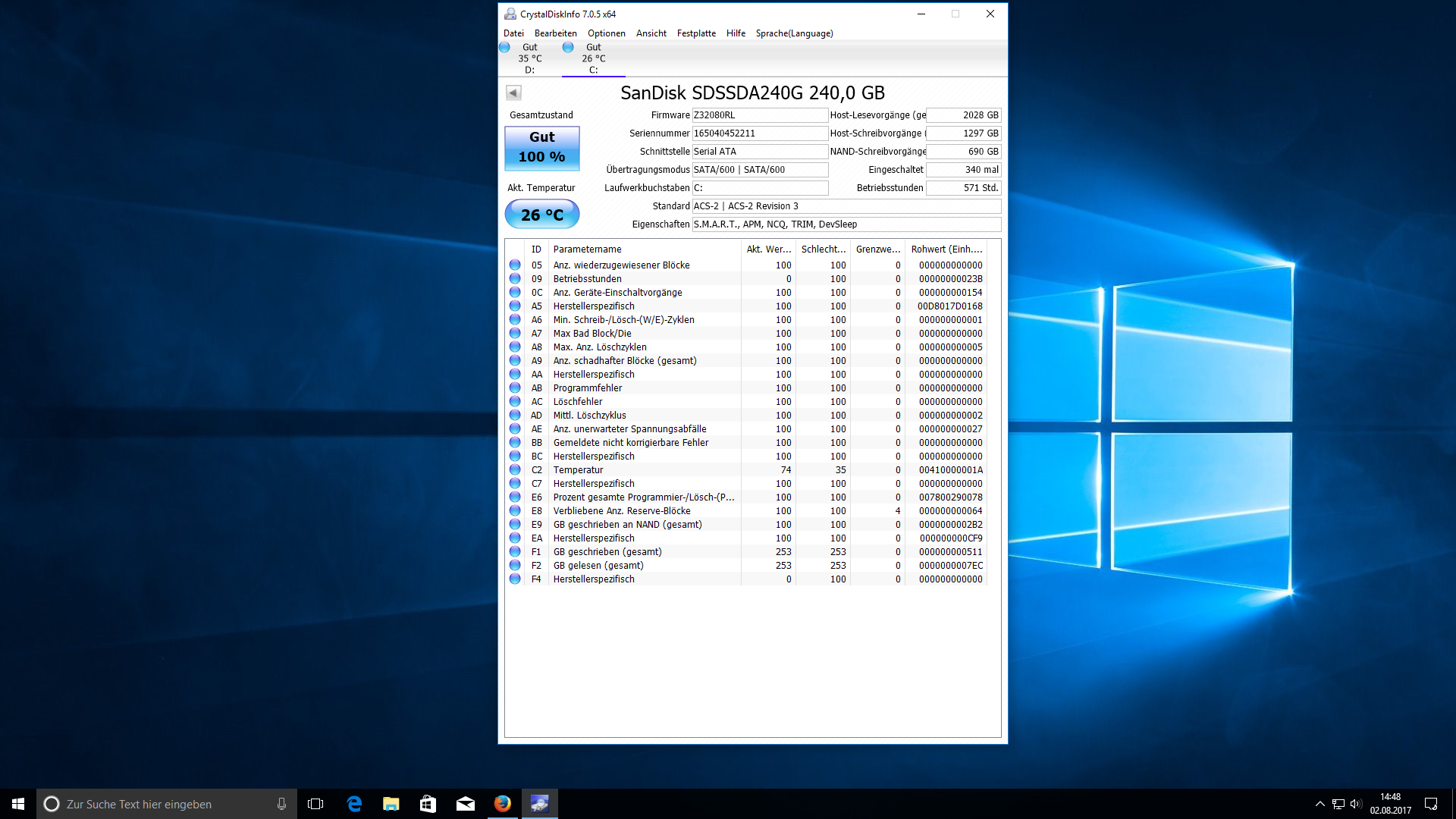Select the Programmfehler attribute row
The width and height of the screenshot is (1456, 819).
pos(588,388)
